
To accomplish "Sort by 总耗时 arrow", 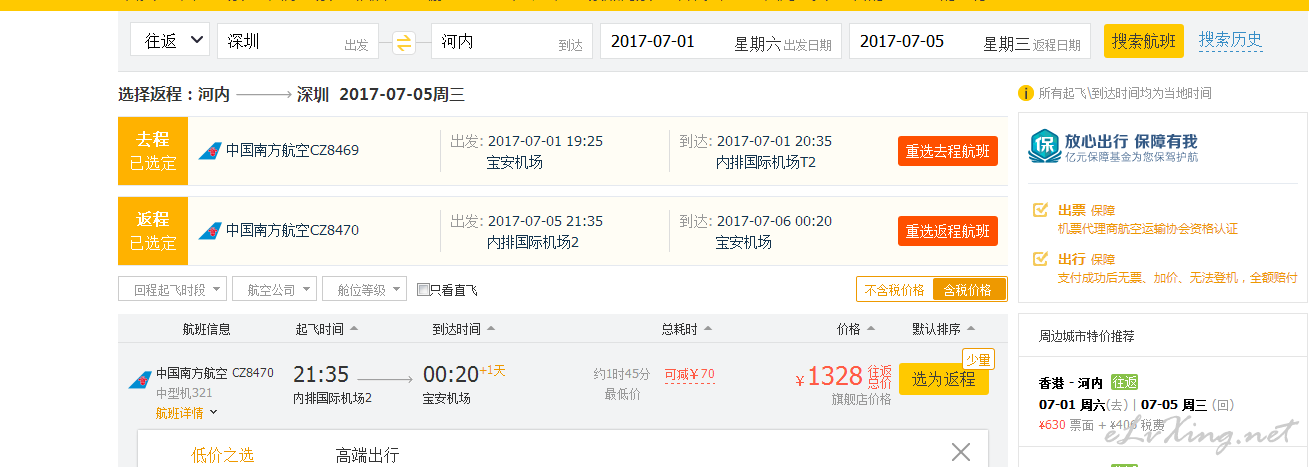I will click(708, 329).
